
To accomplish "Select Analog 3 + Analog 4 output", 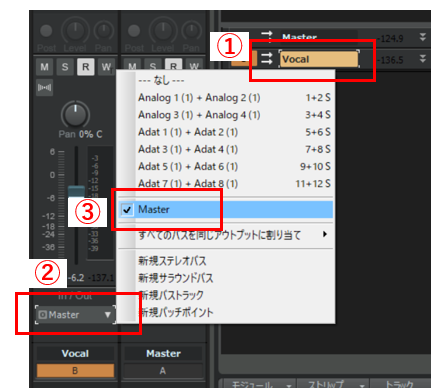I will pyautogui.click(x=226, y=115).
